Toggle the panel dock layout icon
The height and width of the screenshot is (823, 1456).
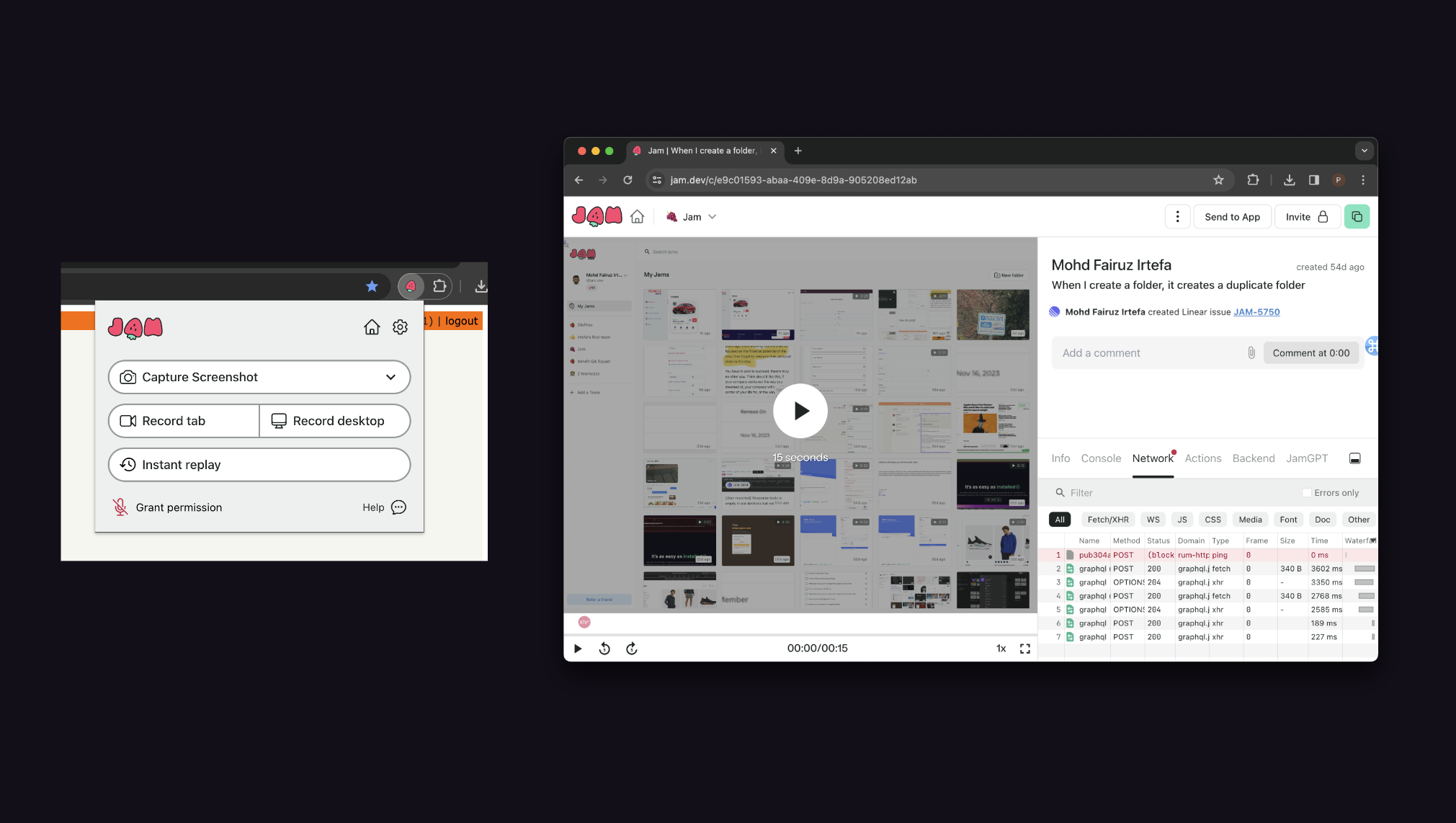(1354, 458)
